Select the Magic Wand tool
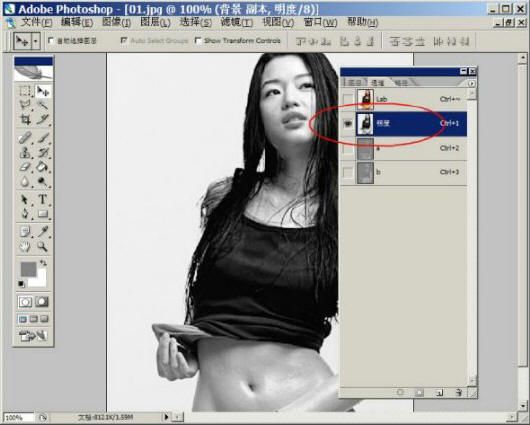530x425 pixels. 43,105
